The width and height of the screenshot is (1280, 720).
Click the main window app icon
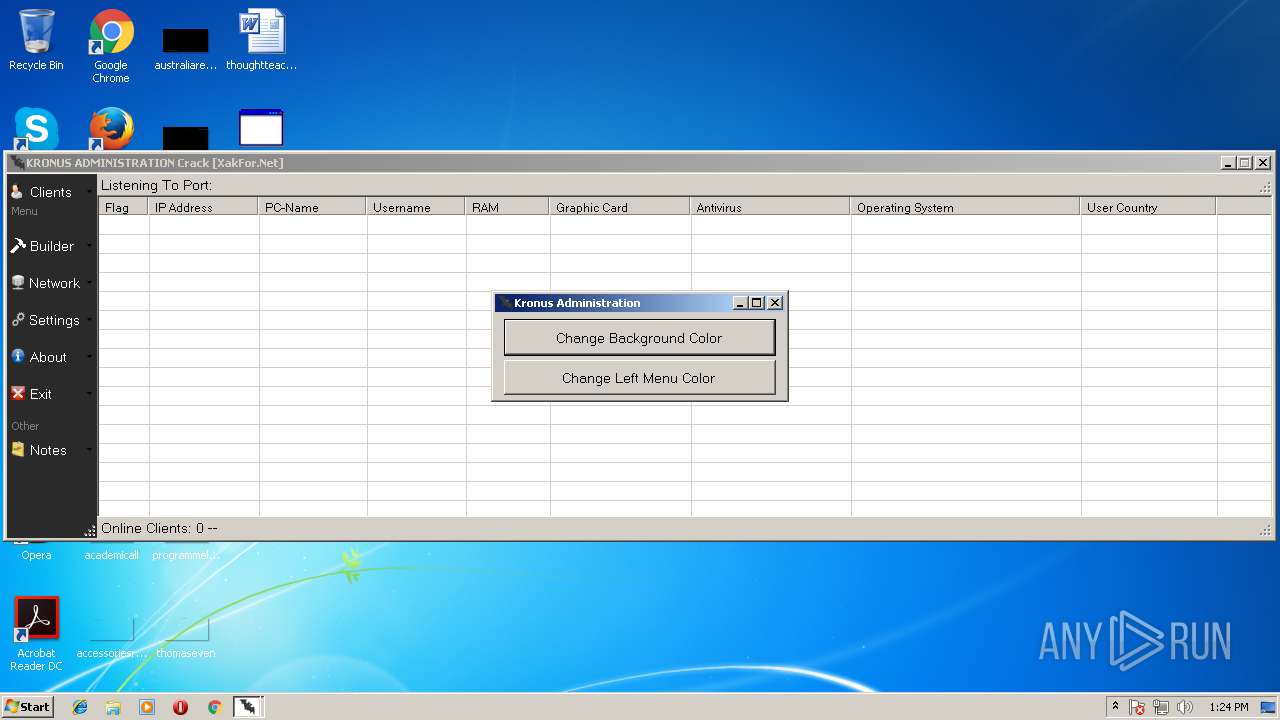[17, 163]
